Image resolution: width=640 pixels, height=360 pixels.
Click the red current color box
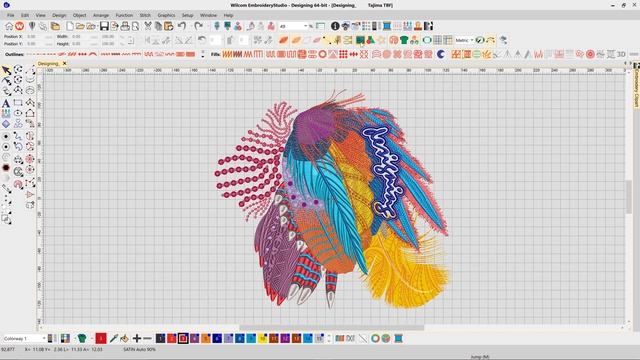click(x=101, y=338)
